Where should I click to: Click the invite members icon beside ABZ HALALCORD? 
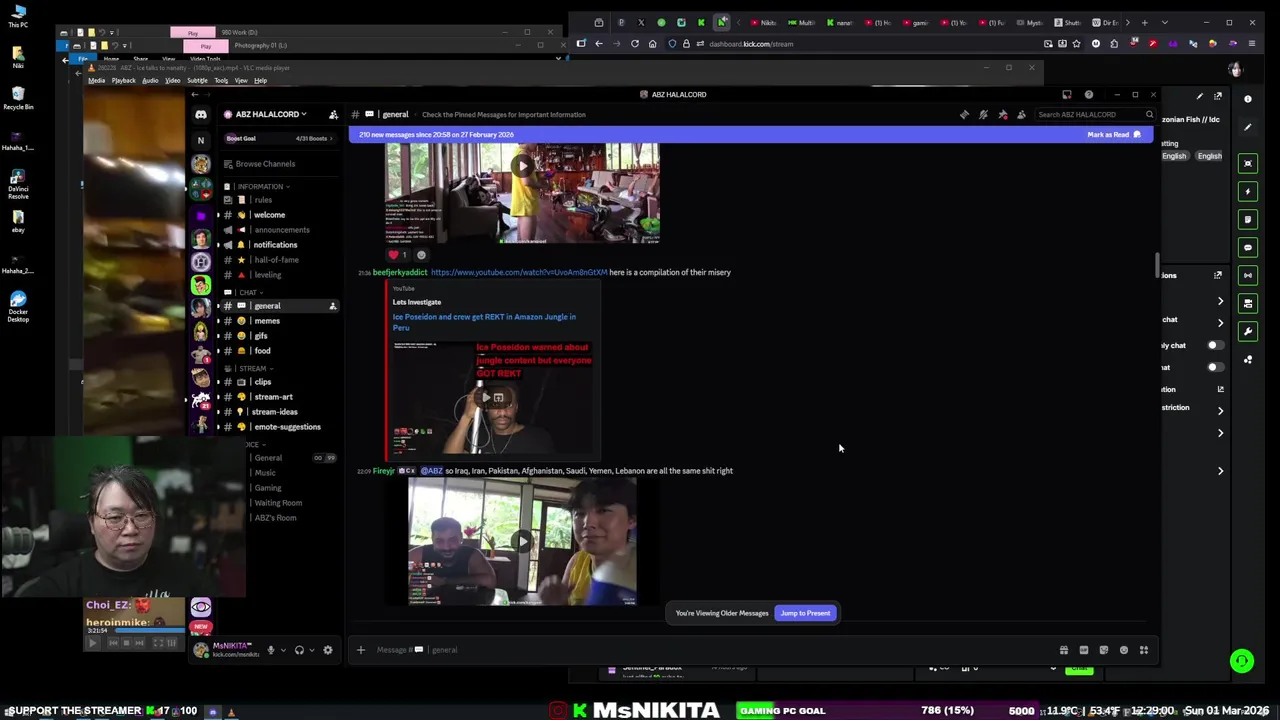pos(333,114)
